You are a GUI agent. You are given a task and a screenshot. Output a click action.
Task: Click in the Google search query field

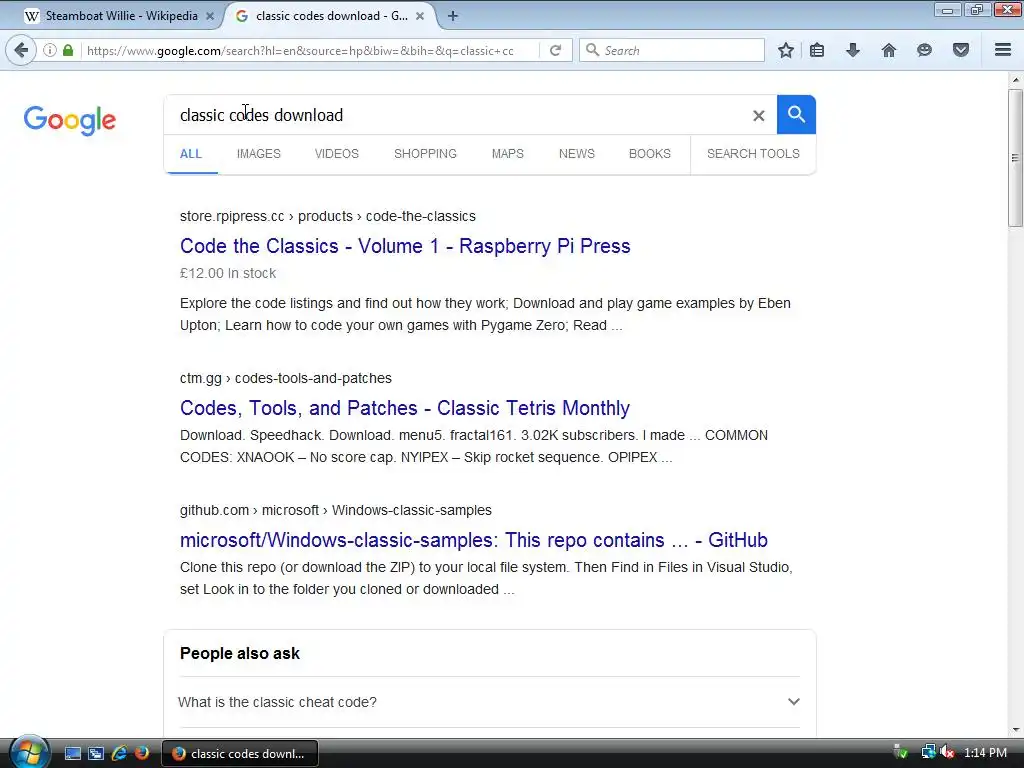[457, 116]
